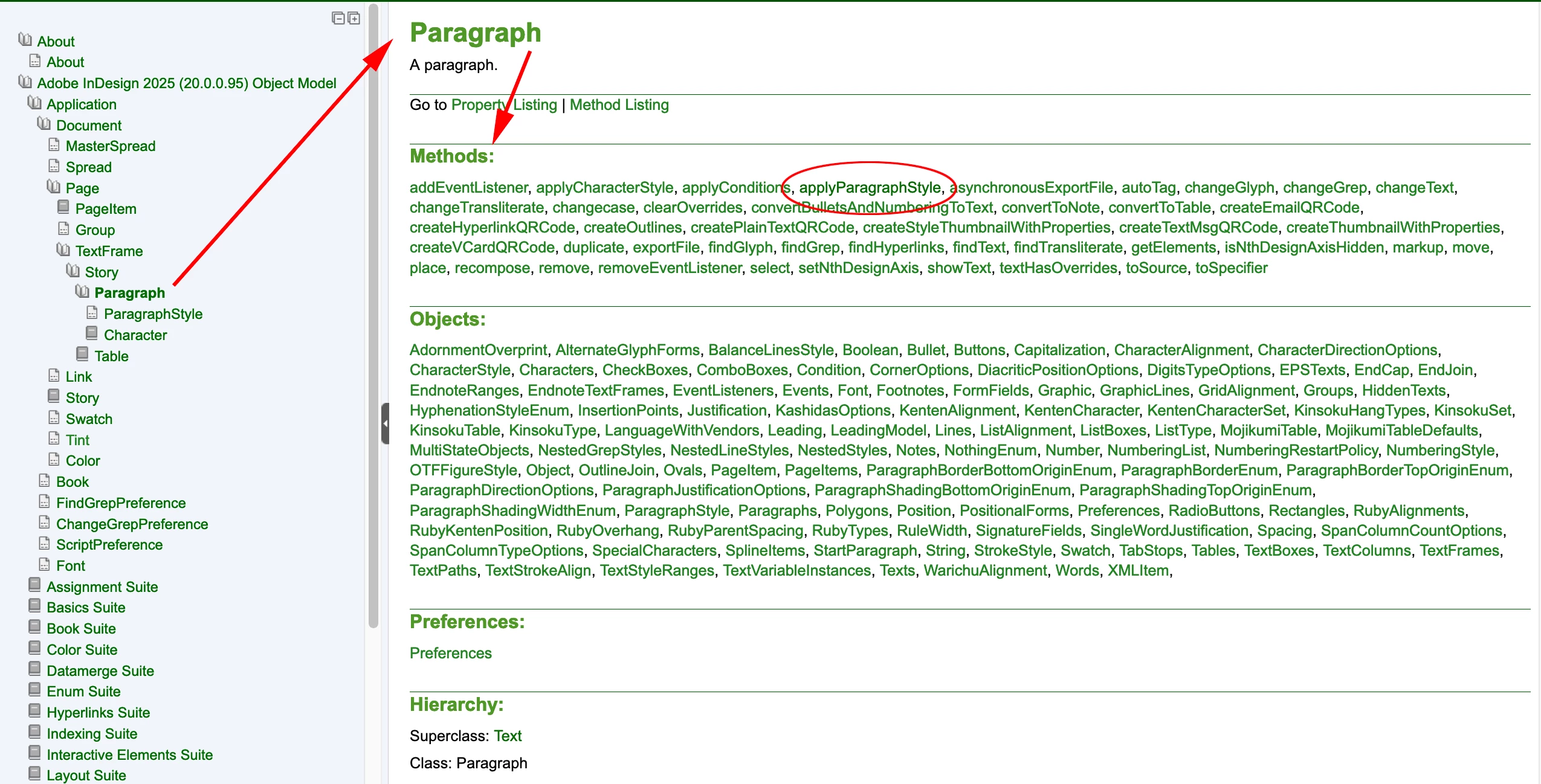Image resolution: width=1541 pixels, height=784 pixels.
Task: Expand the Character book node icon
Action: [x=92, y=333]
